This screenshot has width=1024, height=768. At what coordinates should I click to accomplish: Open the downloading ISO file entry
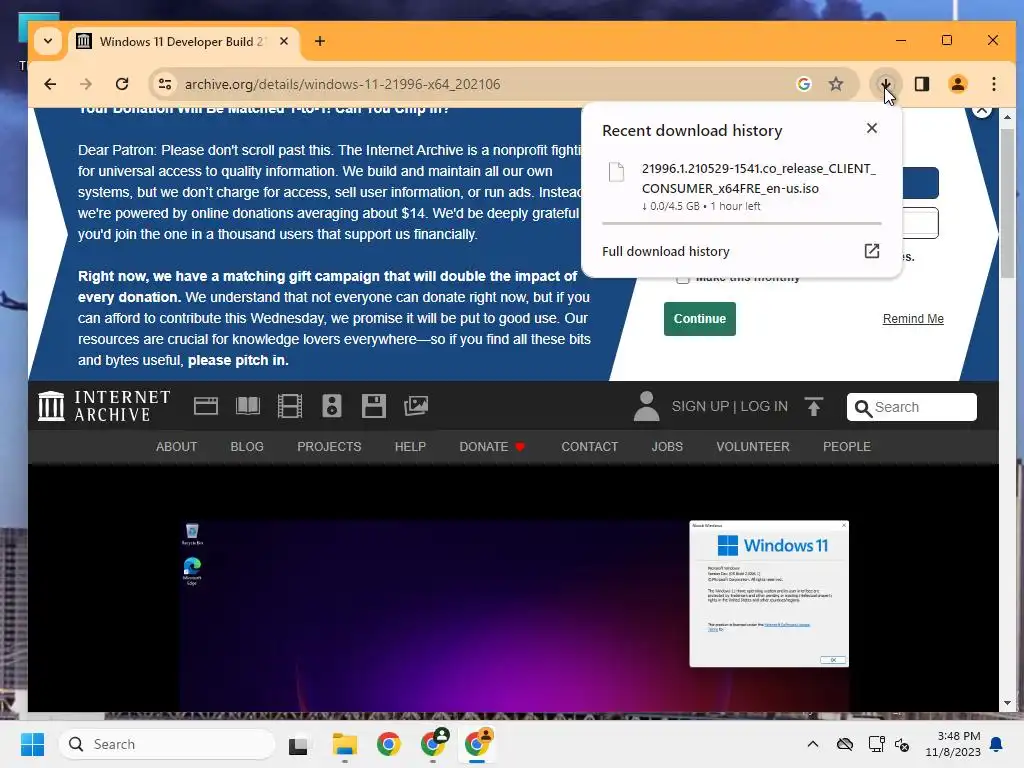coord(742,187)
